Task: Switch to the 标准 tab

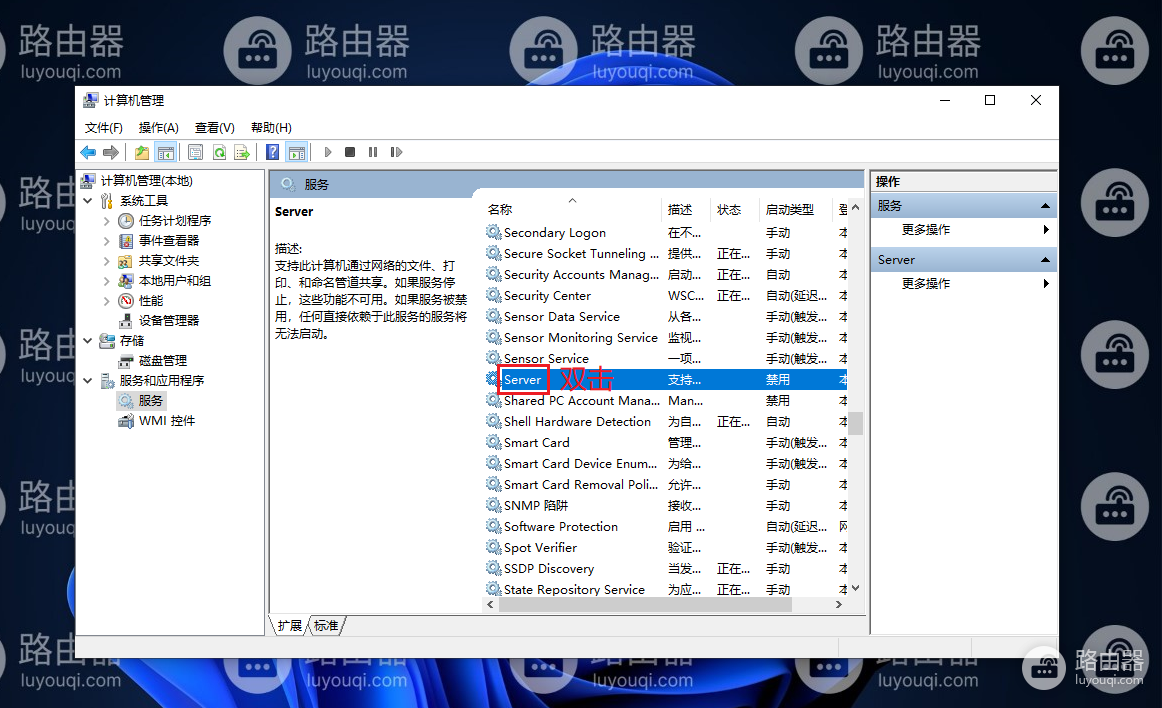Action: click(x=326, y=626)
